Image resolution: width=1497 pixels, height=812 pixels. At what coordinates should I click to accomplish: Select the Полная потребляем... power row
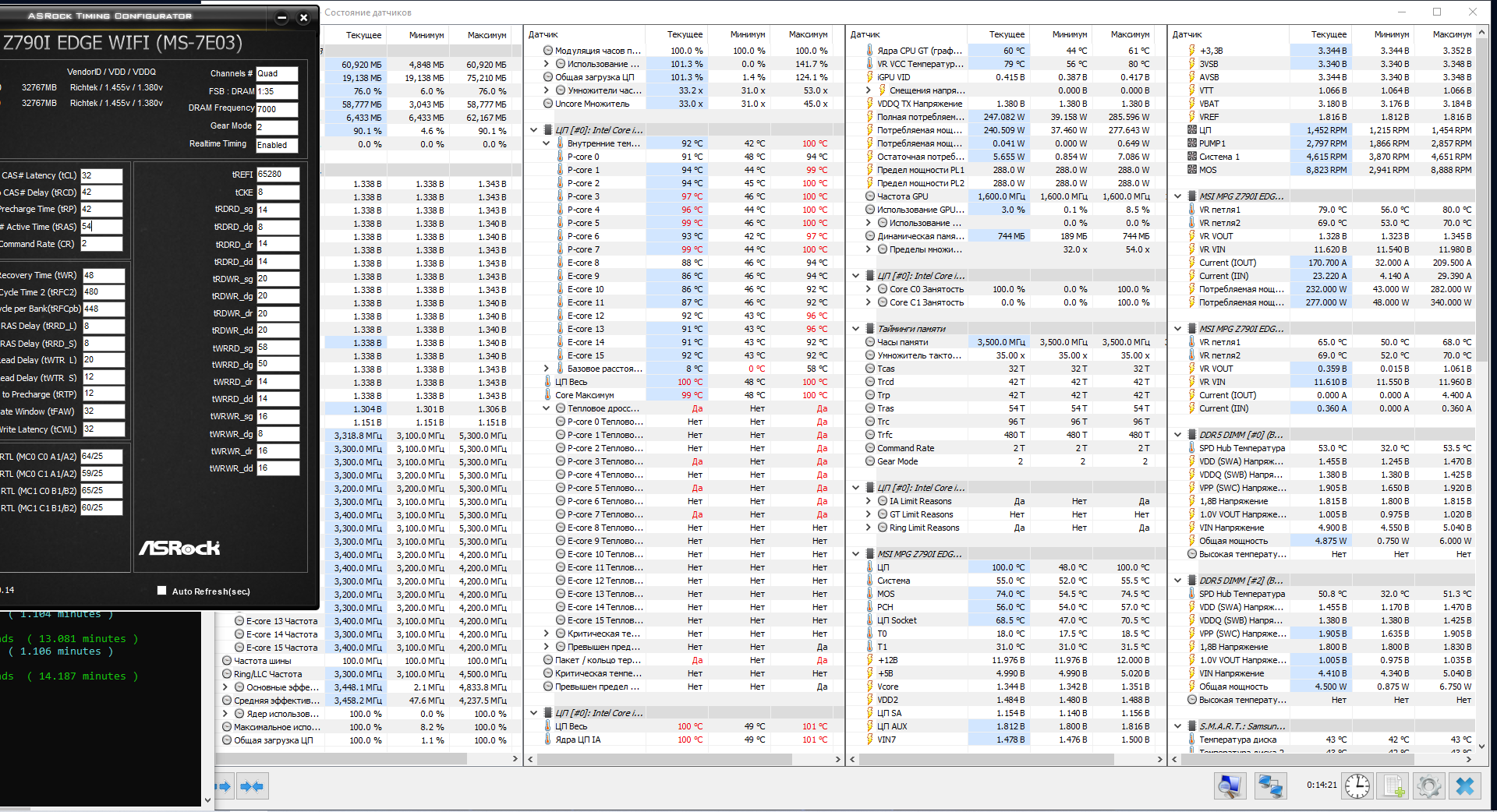[1006, 117]
